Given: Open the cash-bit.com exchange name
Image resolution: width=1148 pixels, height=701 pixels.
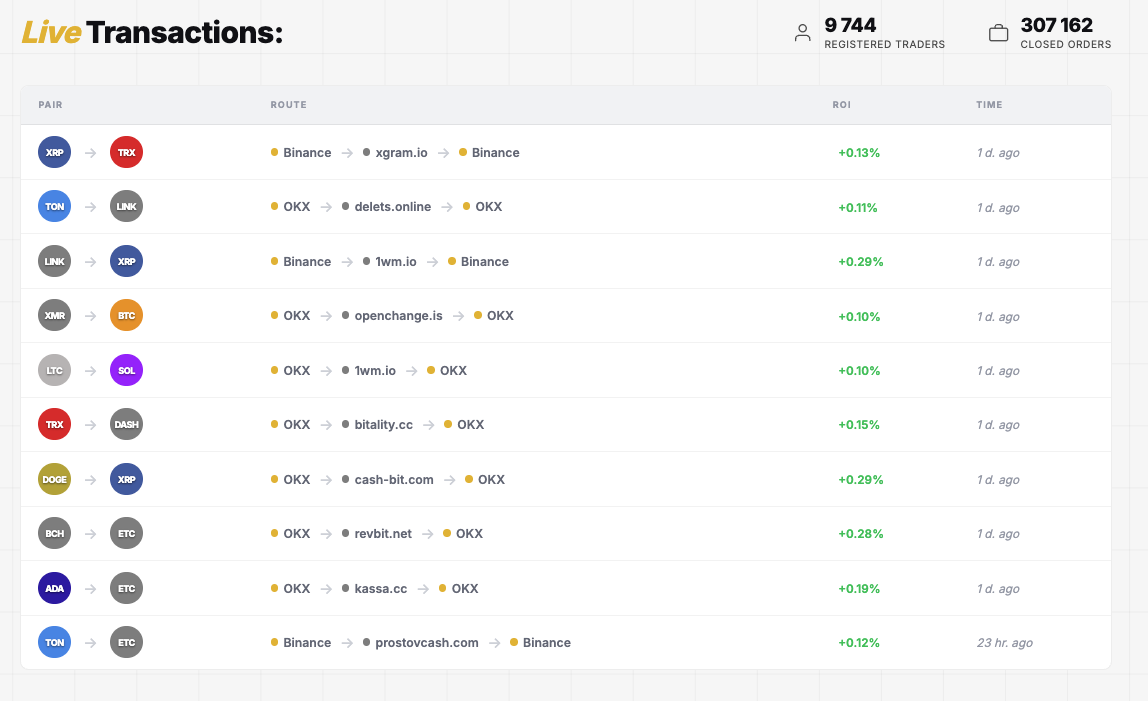Looking at the screenshot, I should tap(394, 479).
